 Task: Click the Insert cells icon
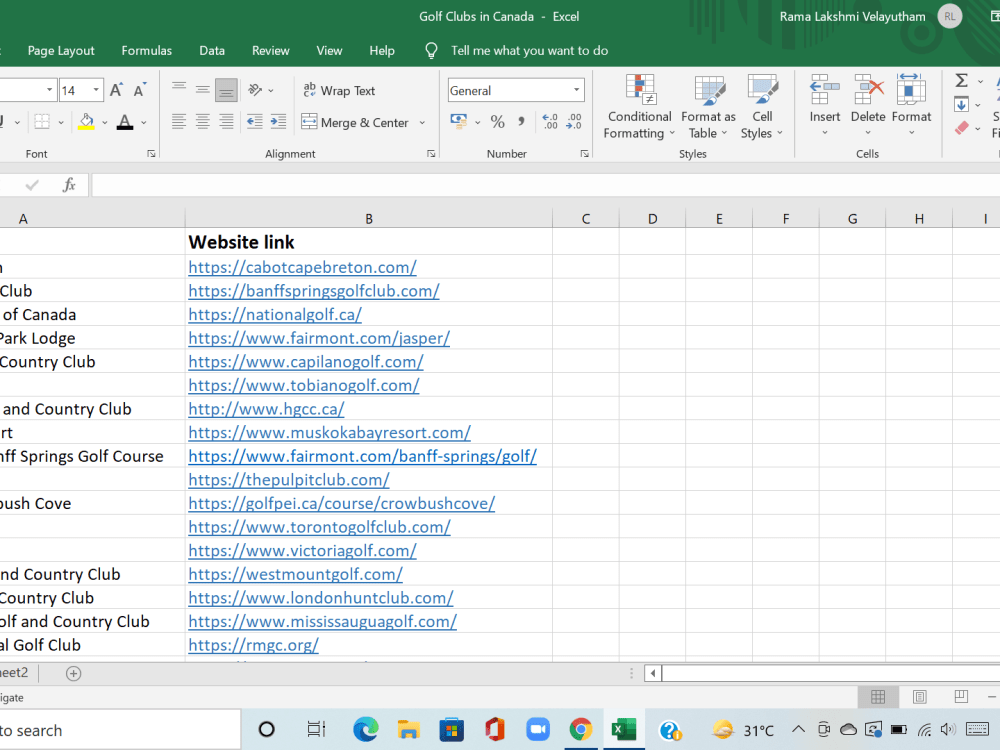coord(825,89)
